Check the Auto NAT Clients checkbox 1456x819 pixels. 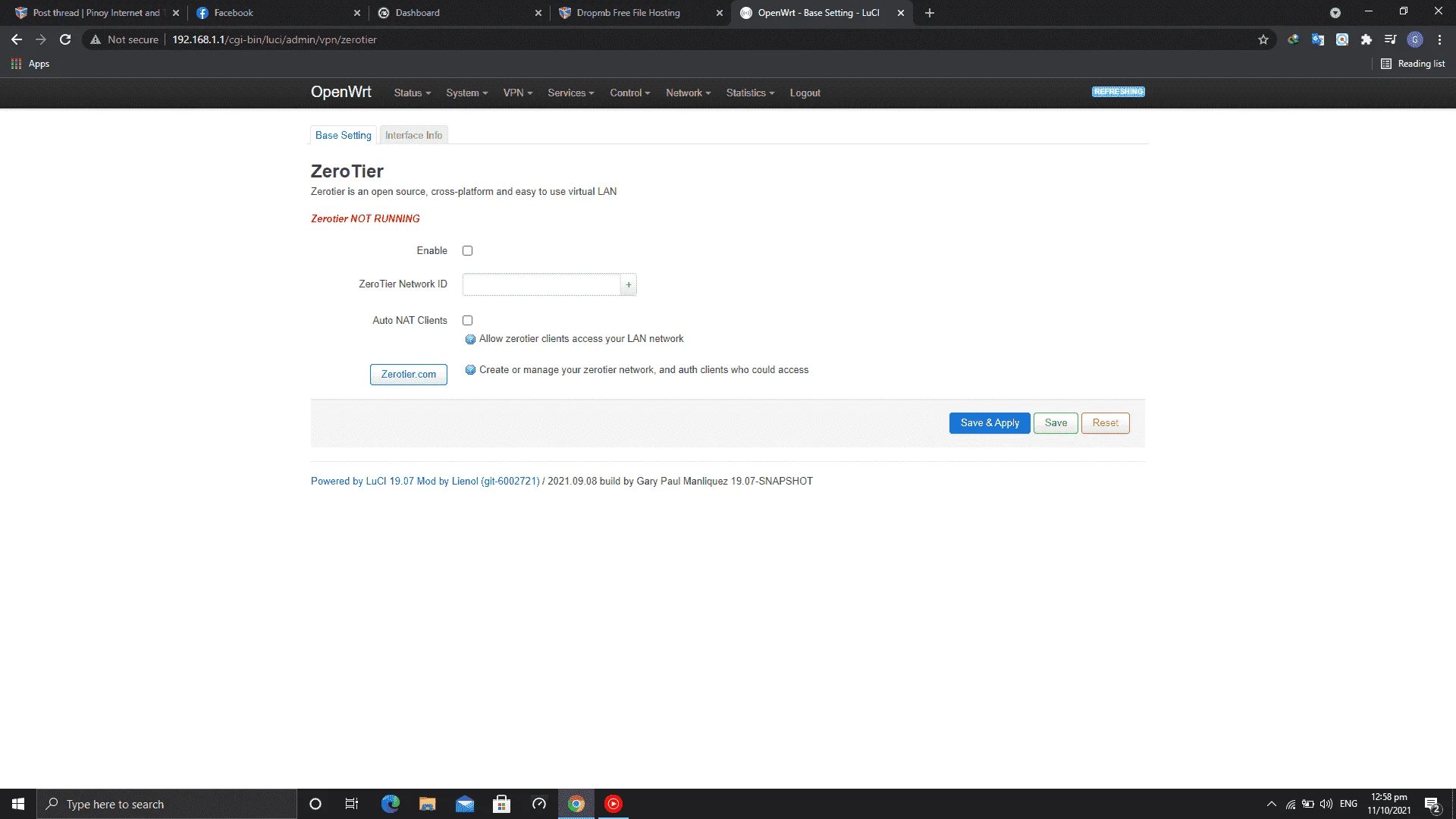coord(467,321)
